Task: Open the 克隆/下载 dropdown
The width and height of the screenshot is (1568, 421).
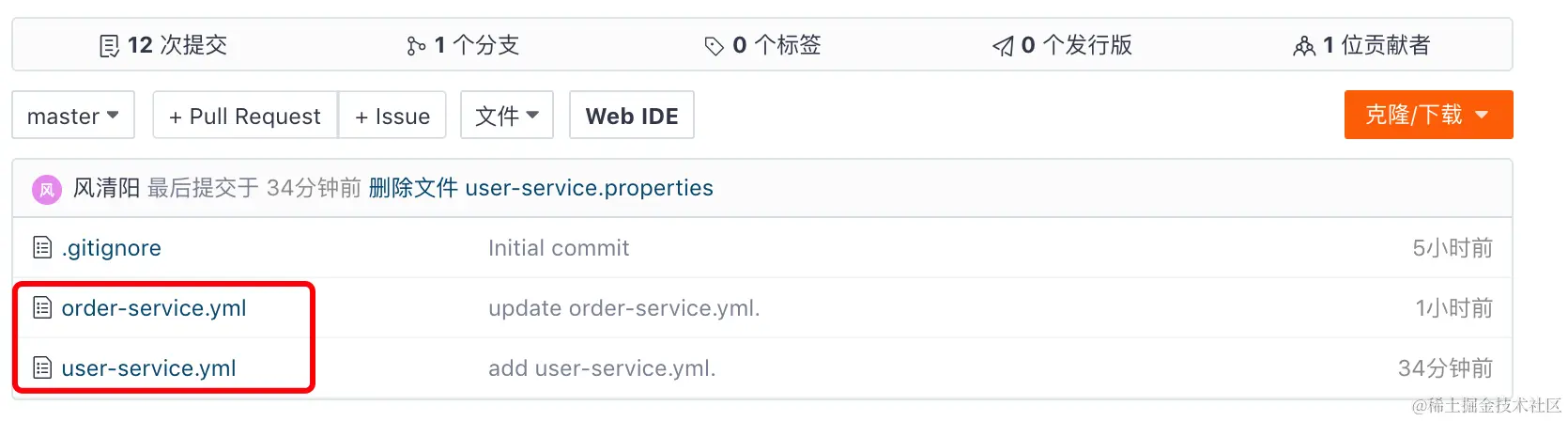Action: tap(1427, 115)
